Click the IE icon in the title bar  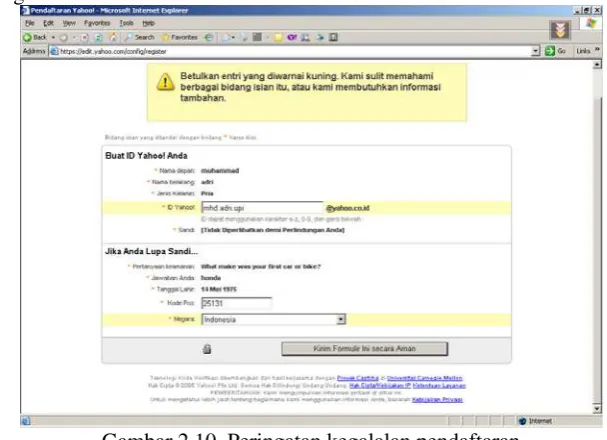(x=26, y=10)
